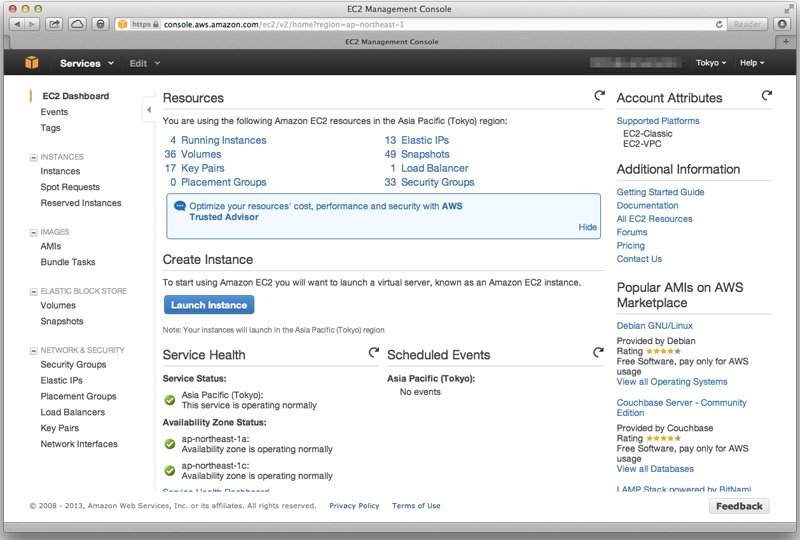Image resolution: width=800 pixels, height=540 pixels.
Task: Open the blurred account name menu
Action: click(635, 63)
